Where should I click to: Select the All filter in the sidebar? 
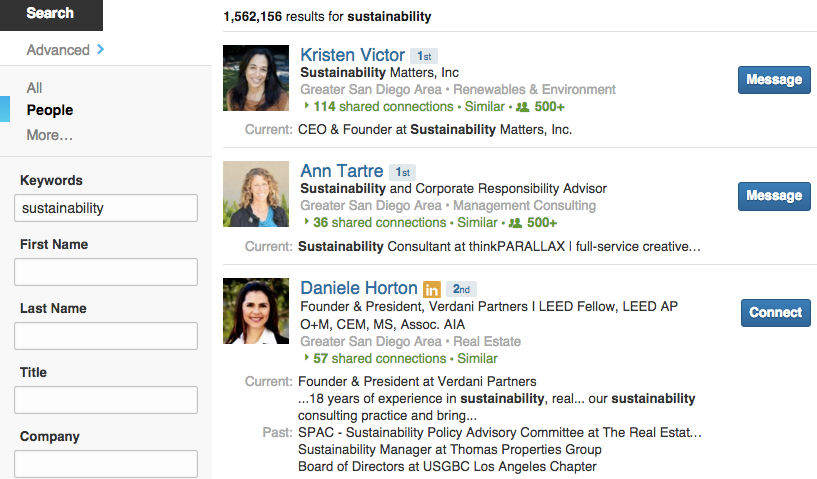pyautogui.click(x=35, y=88)
